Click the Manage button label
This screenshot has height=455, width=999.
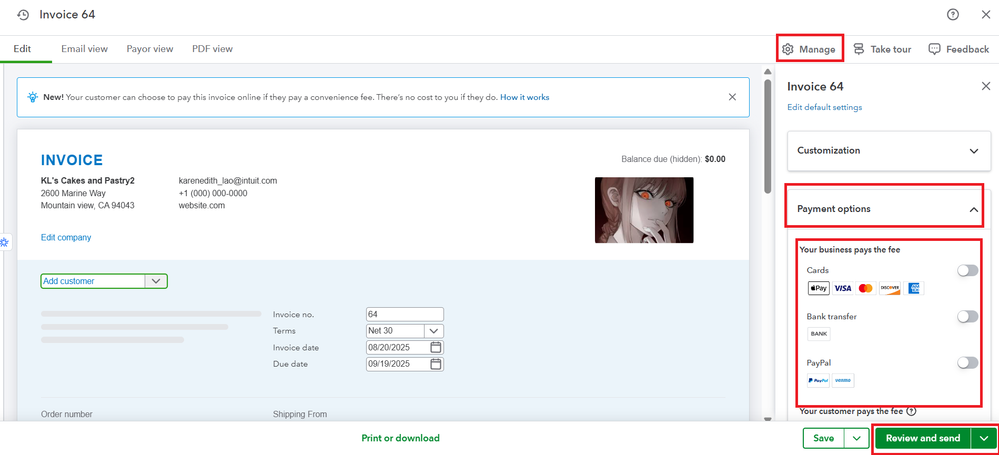click(817, 49)
